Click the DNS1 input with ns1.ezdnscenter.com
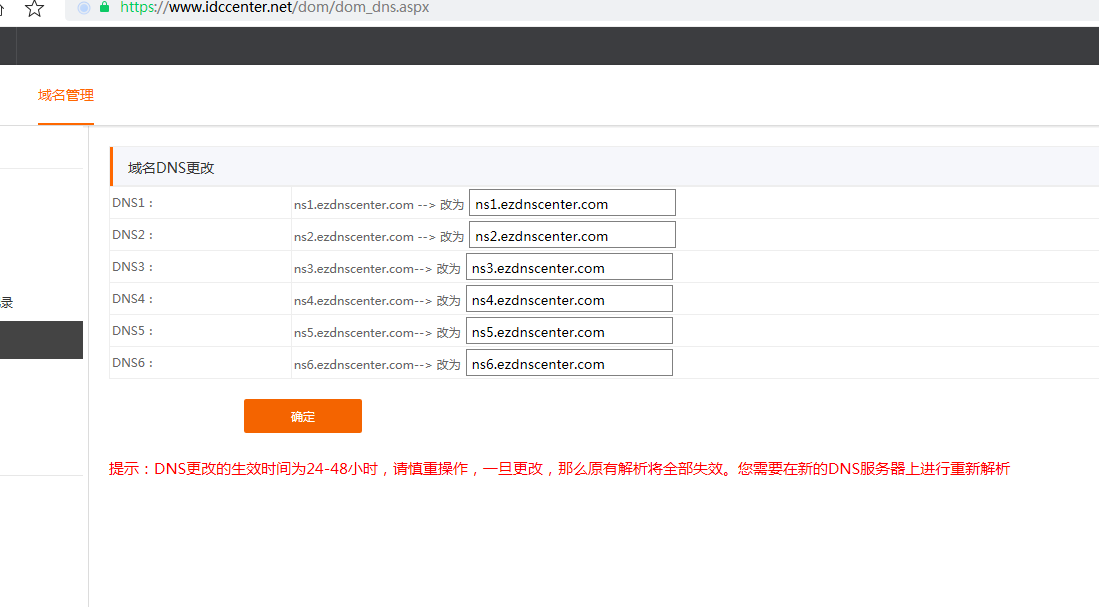 [x=572, y=203]
